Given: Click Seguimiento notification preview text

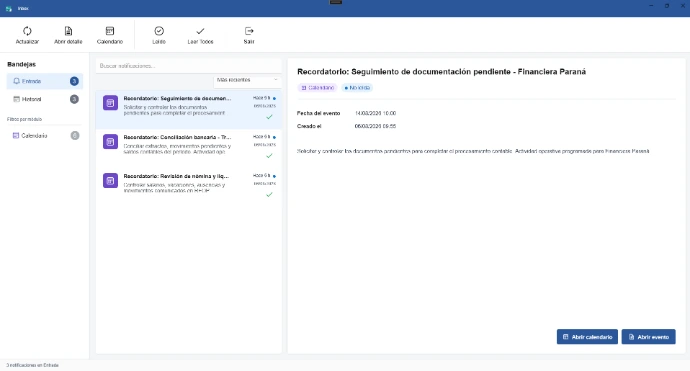Looking at the screenshot, I should [x=174, y=110].
